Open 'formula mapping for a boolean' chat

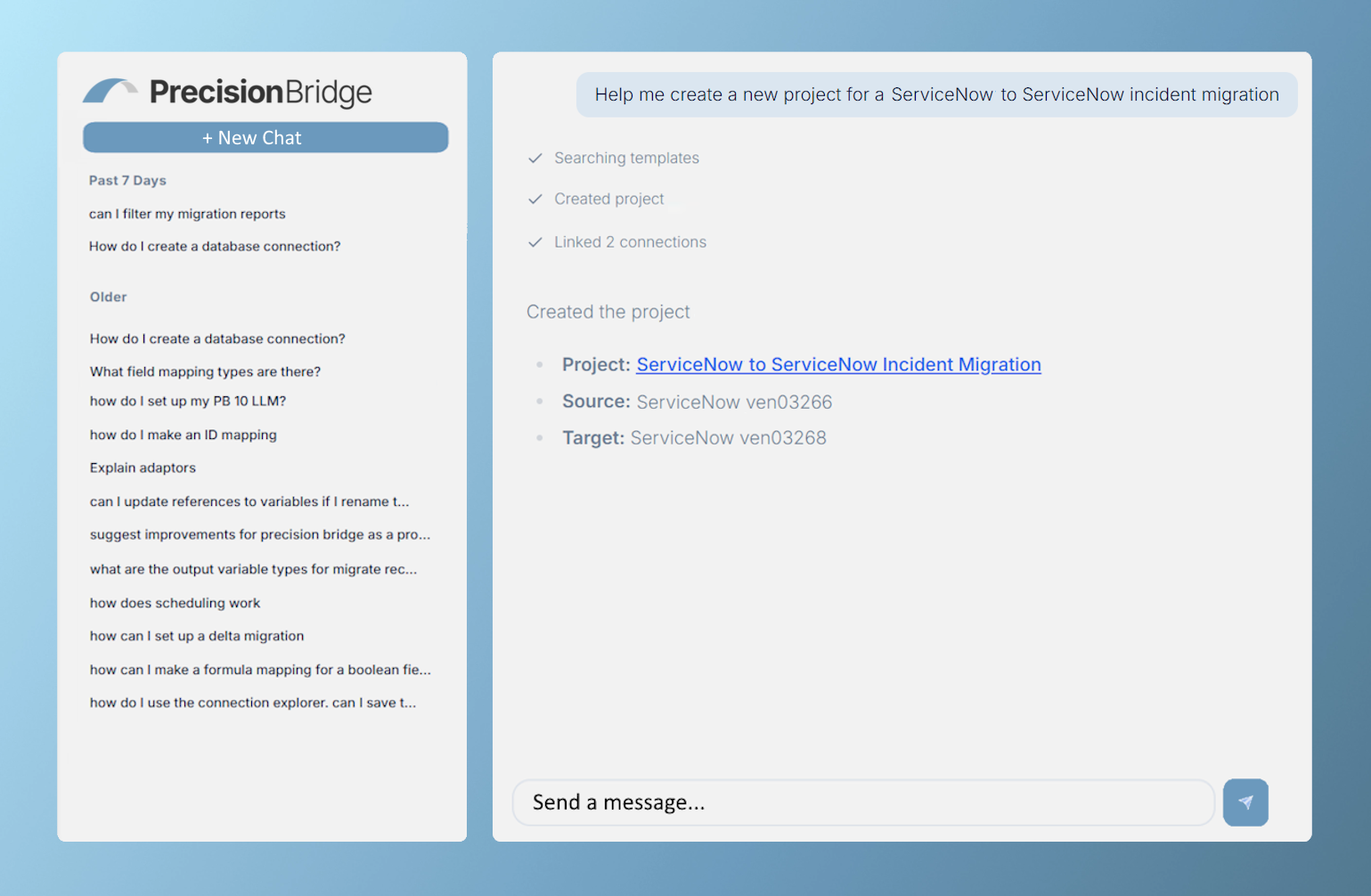pos(260,670)
